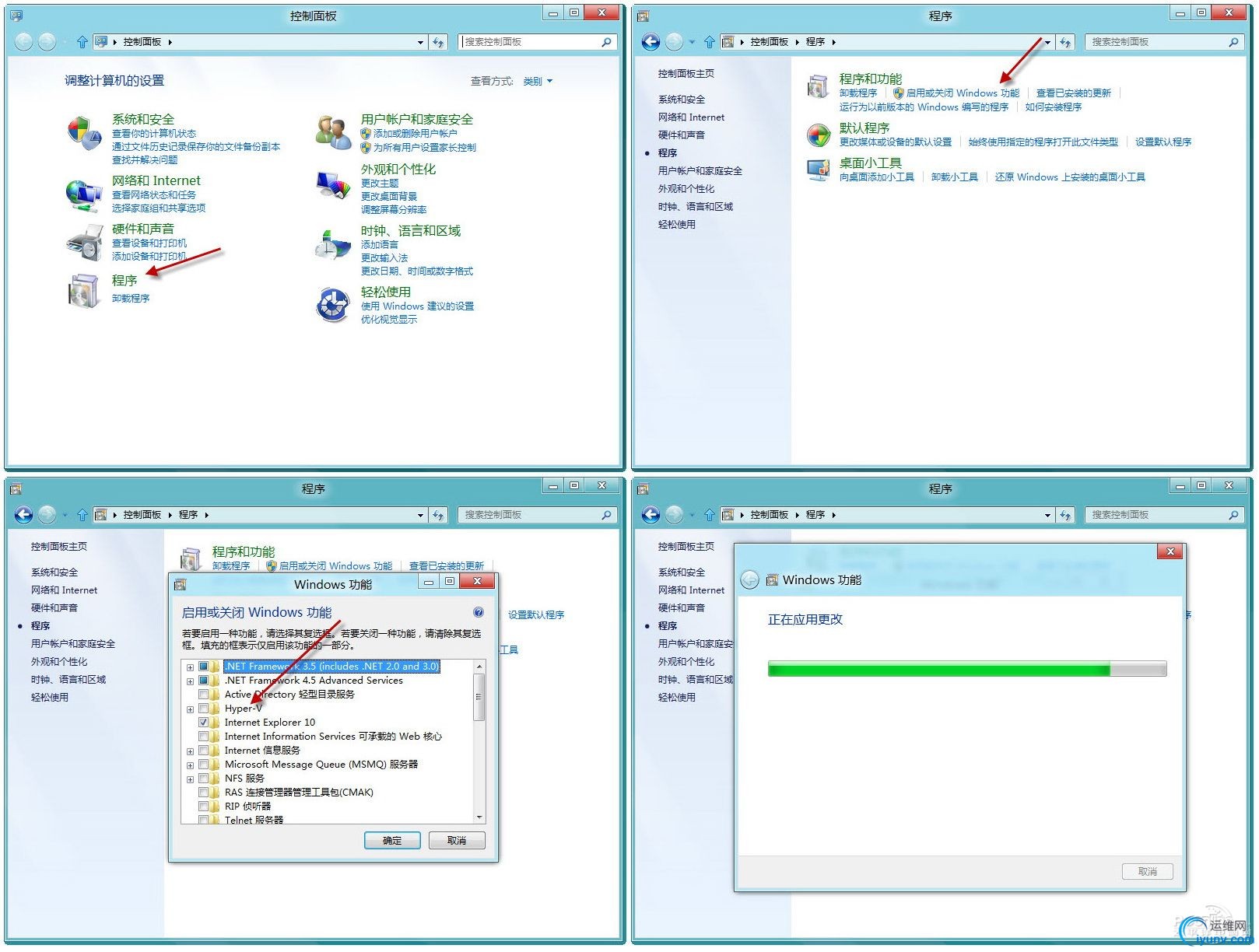
Task: Click back arrow in the applying-changes dialog
Action: (749, 580)
